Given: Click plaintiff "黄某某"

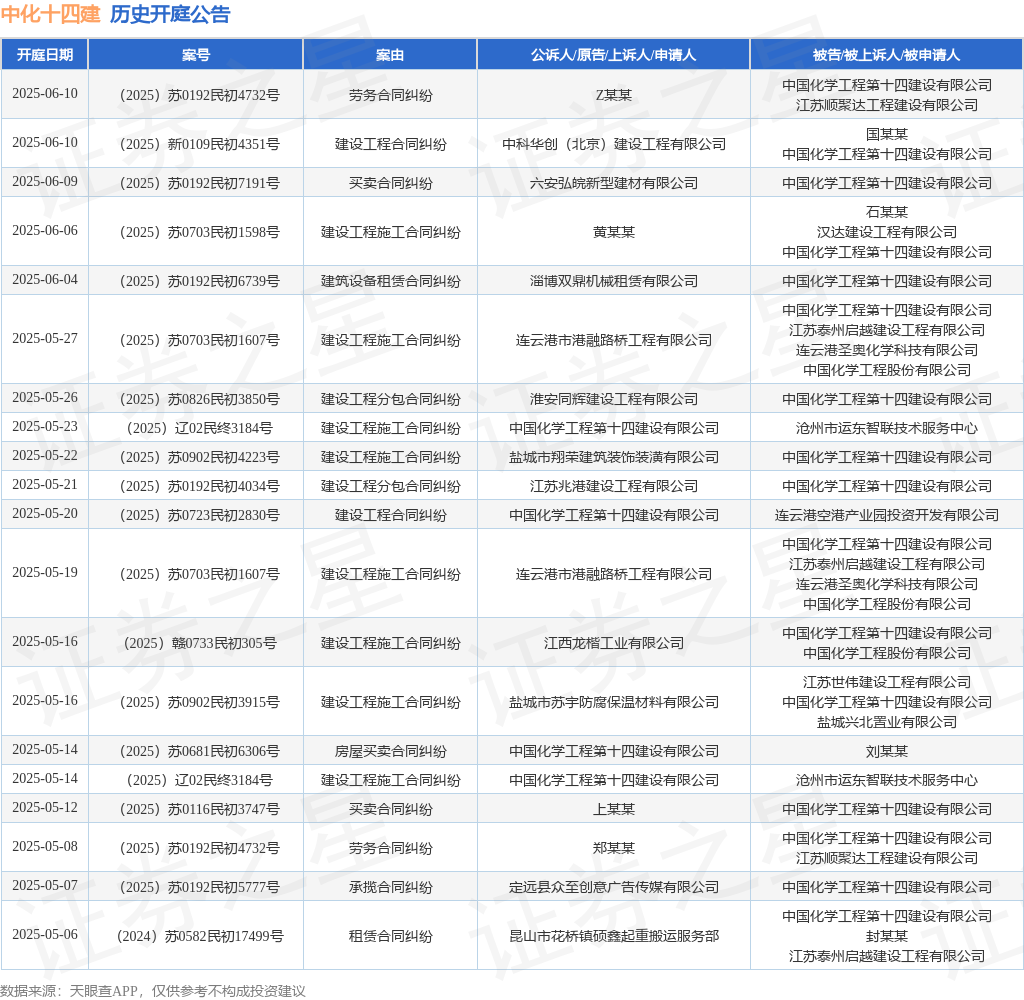Looking at the screenshot, I should pyautogui.click(x=614, y=233).
